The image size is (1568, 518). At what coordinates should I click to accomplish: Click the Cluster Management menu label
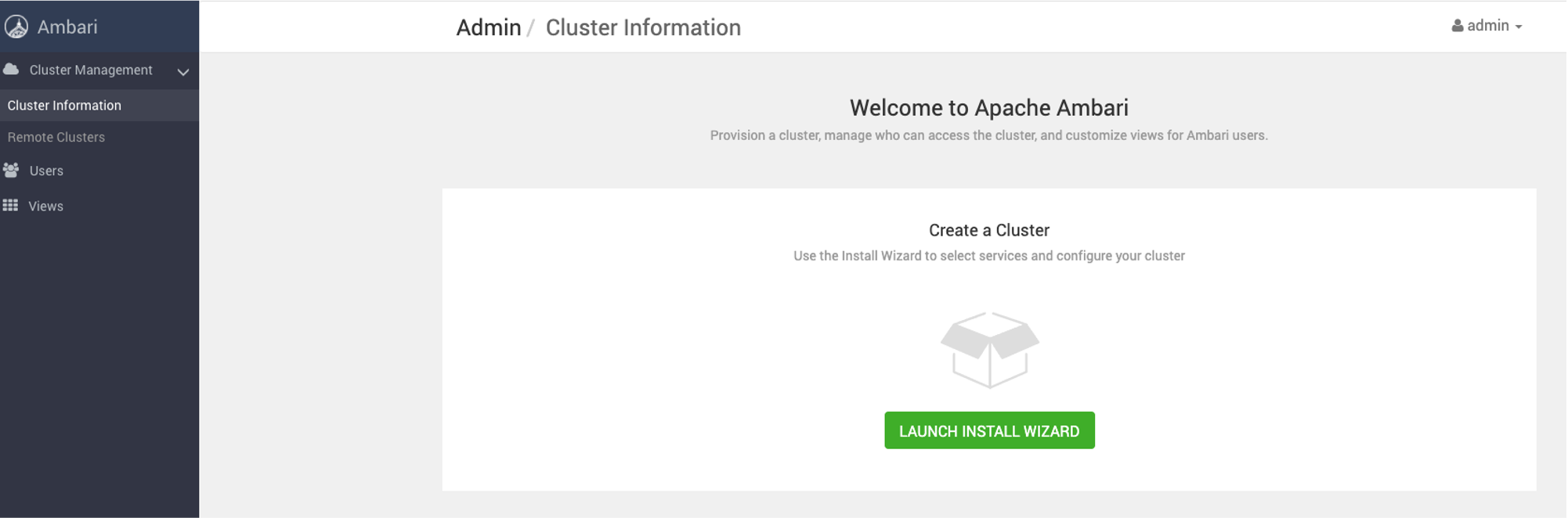point(91,70)
